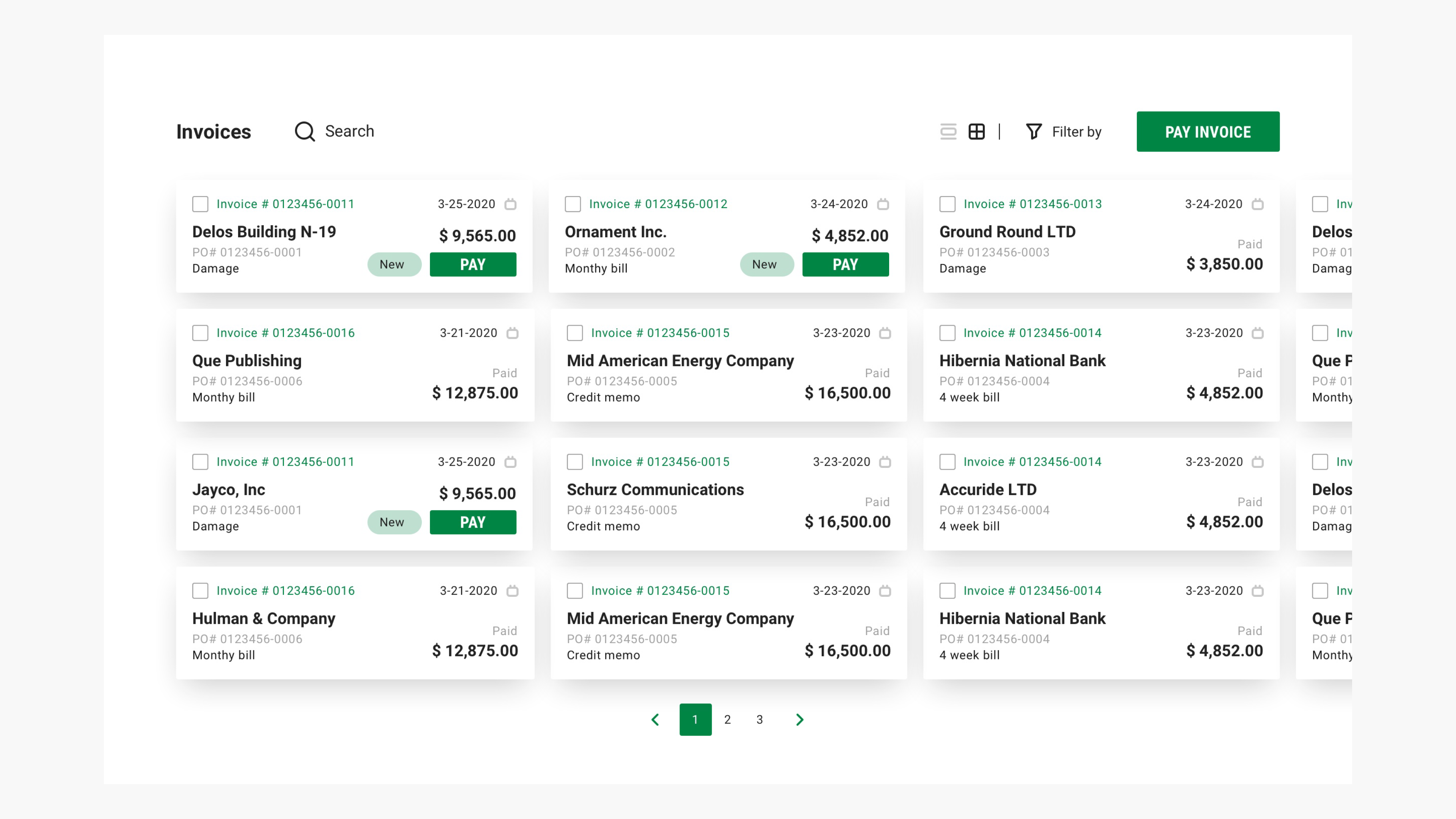Click calendar icon on Que Publishing card
Viewport: 1456px width, 819px height.
click(x=512, y=333)
